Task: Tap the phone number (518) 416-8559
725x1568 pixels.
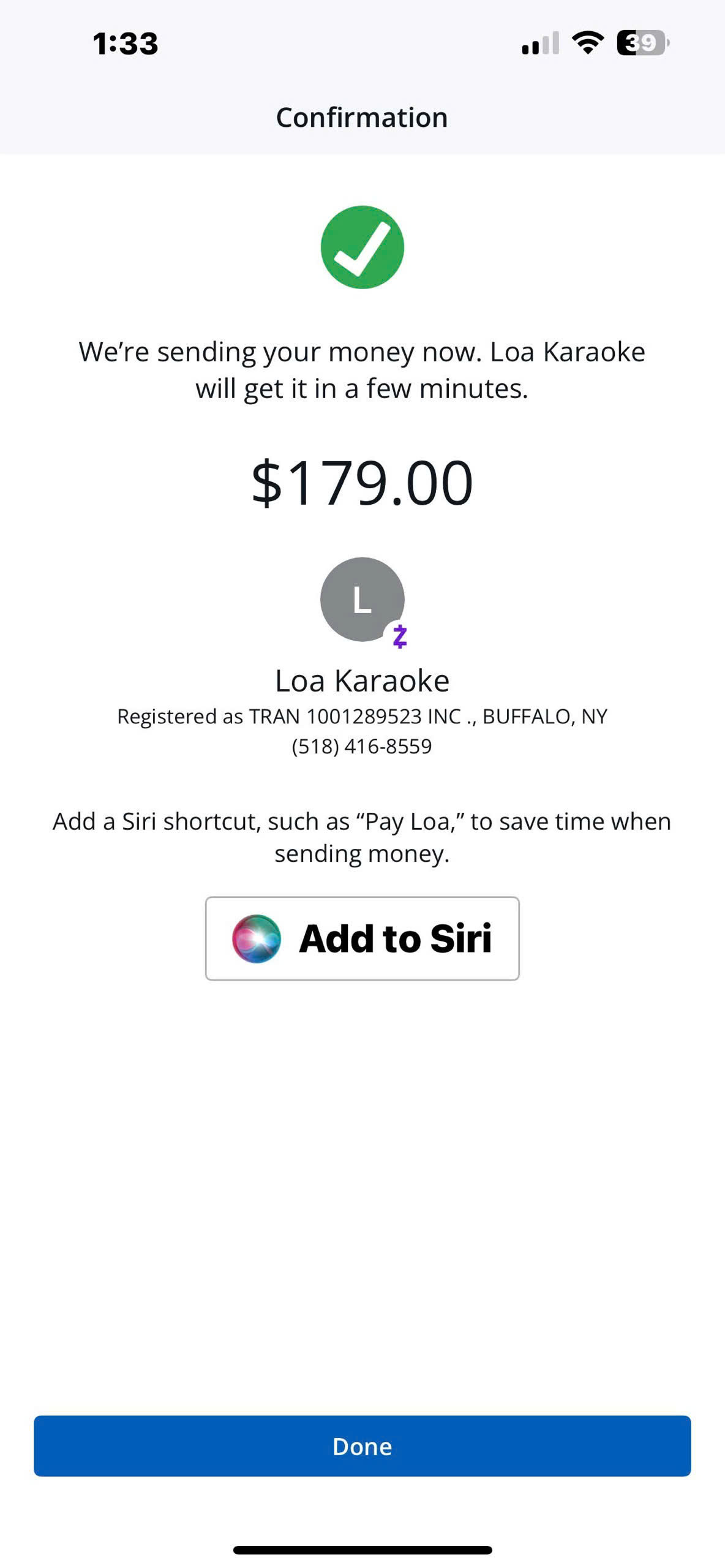Action: pos(362,746)
